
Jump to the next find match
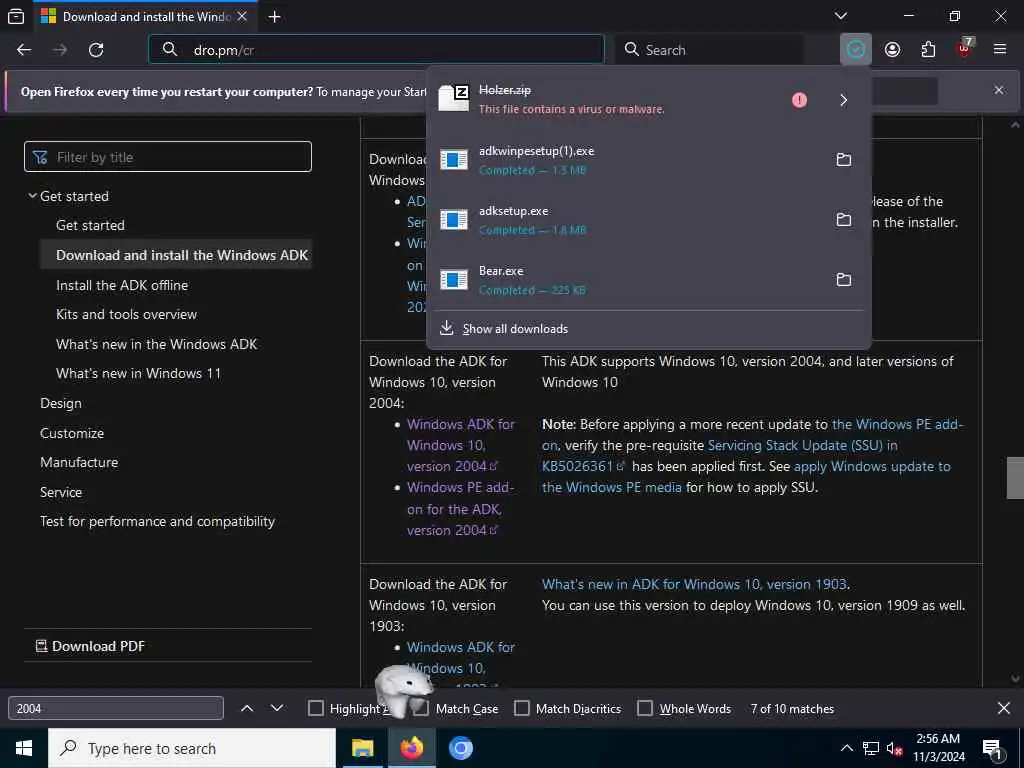(277, 709)
